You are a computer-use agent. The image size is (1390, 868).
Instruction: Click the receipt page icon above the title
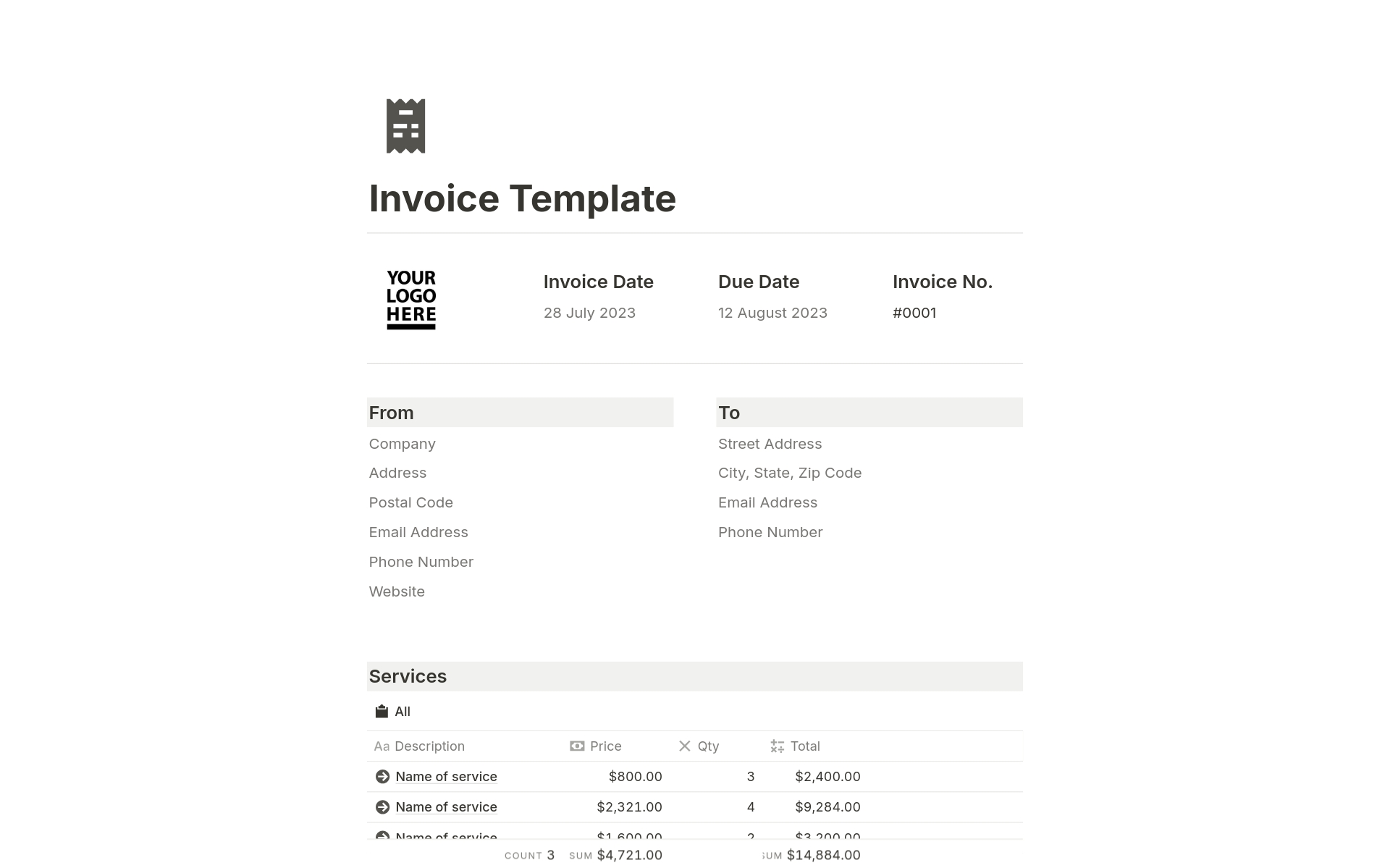[x=405, y=126]
